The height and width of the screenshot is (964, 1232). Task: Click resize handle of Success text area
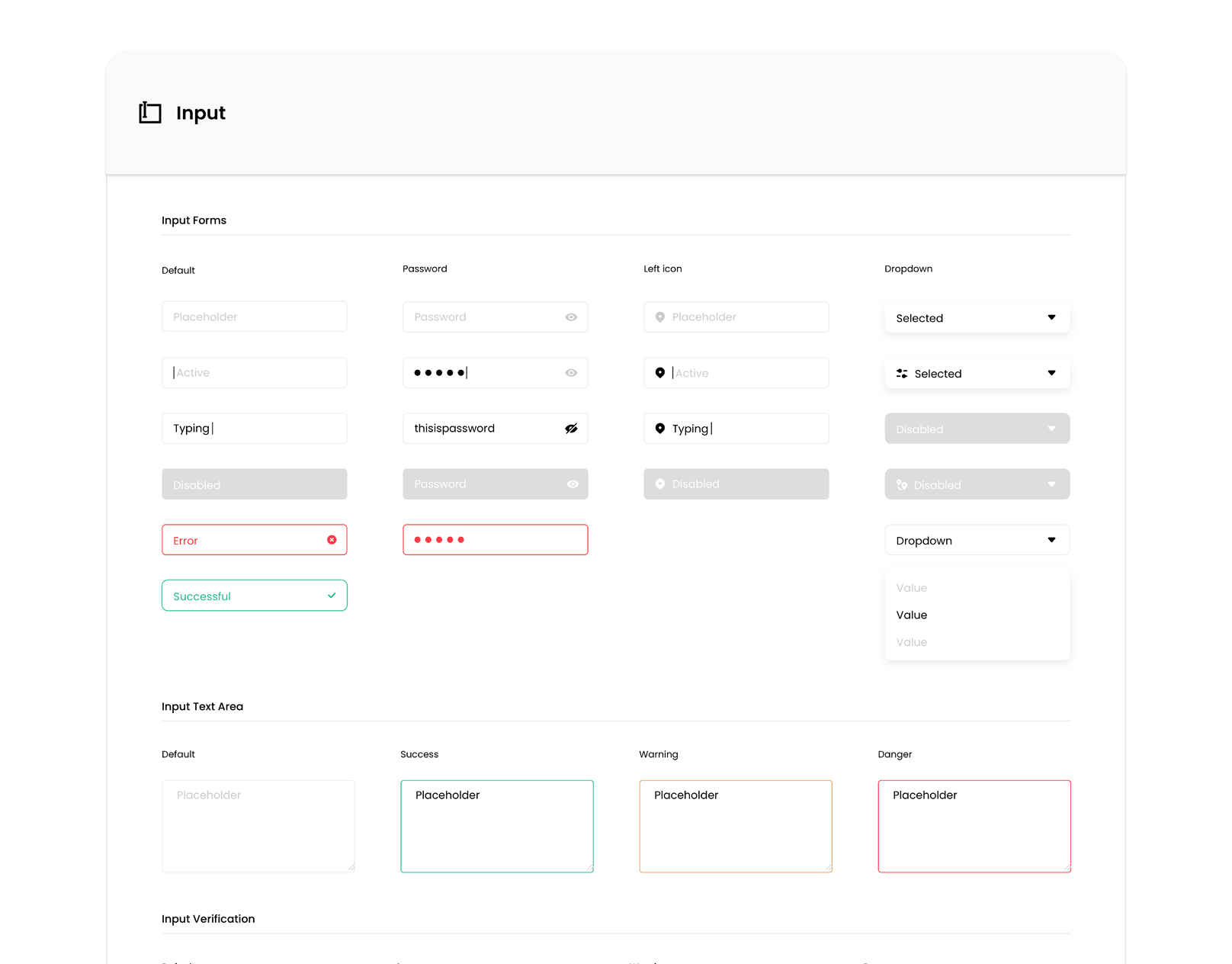(x=590, y=867)
